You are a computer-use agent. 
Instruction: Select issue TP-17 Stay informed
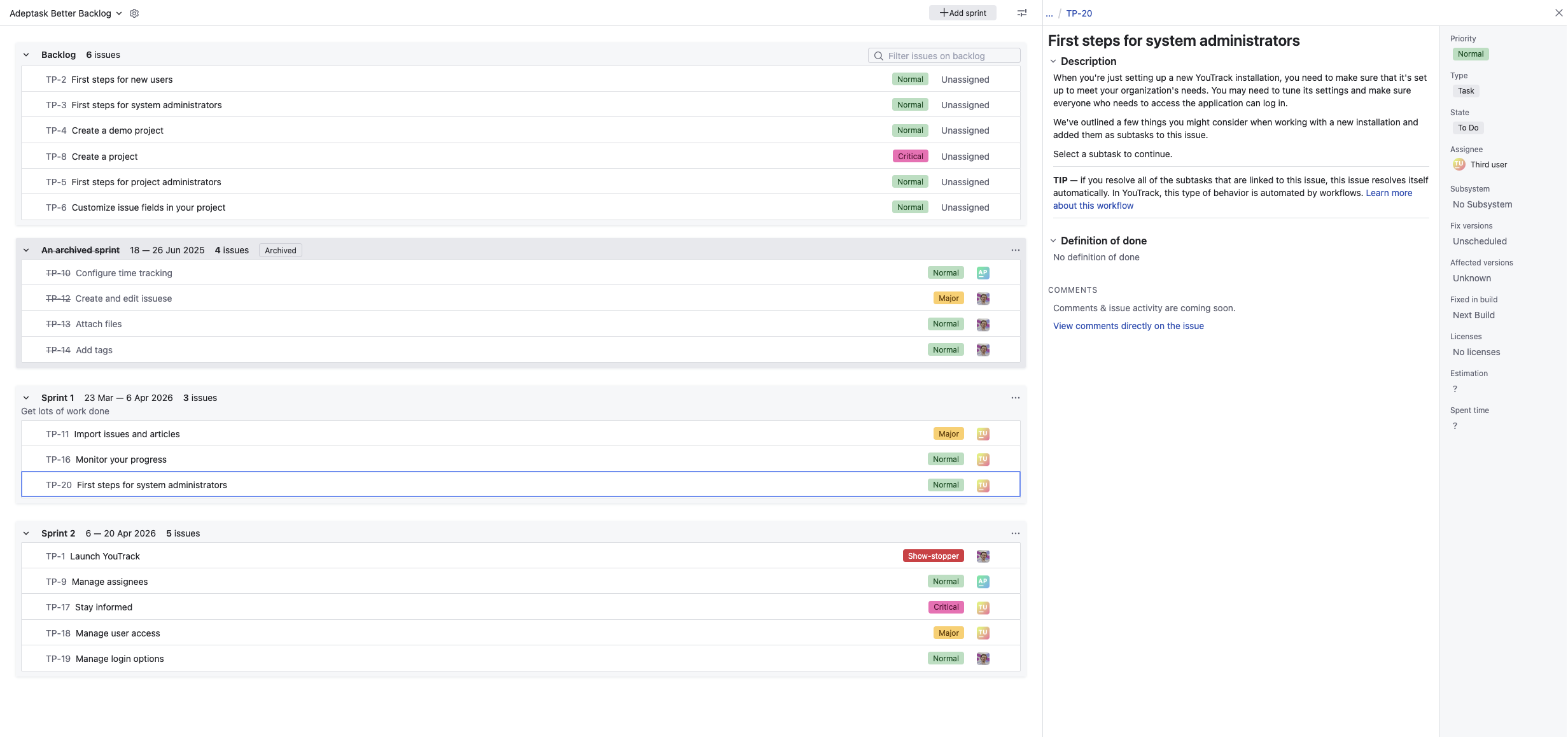tap(521, 607)
